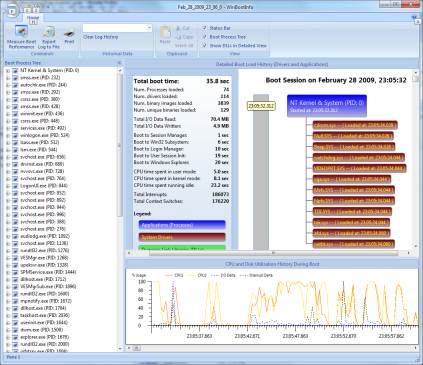423x365 pixels.
Task: Toggle the Status Bar checkbox
Action: coord(205,28)
